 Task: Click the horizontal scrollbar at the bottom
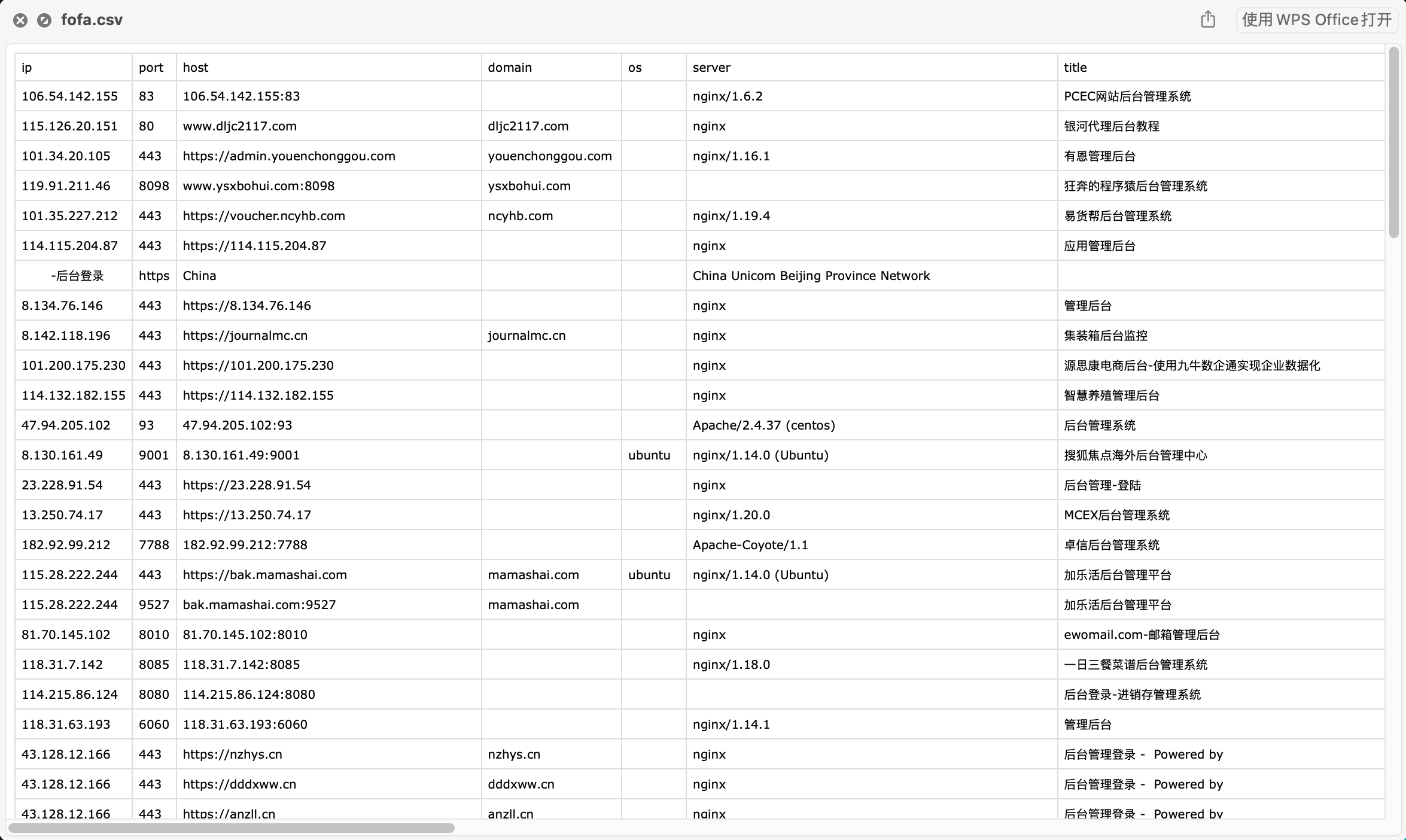(x=231, y=828)
